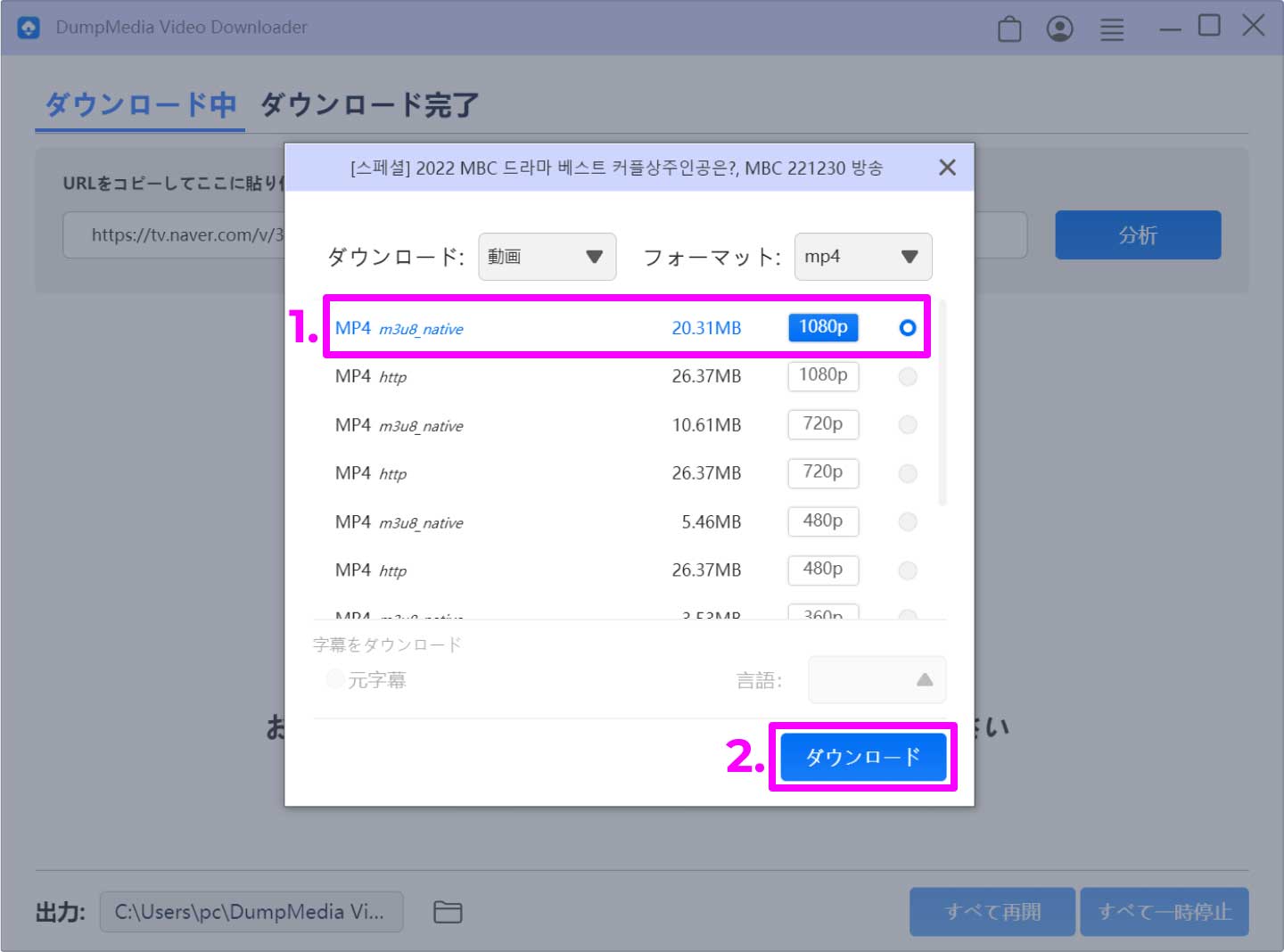Click the 1080p badge on m3u8_native row
Viewport: 1284px width, 952px height.
click(823, 327)
